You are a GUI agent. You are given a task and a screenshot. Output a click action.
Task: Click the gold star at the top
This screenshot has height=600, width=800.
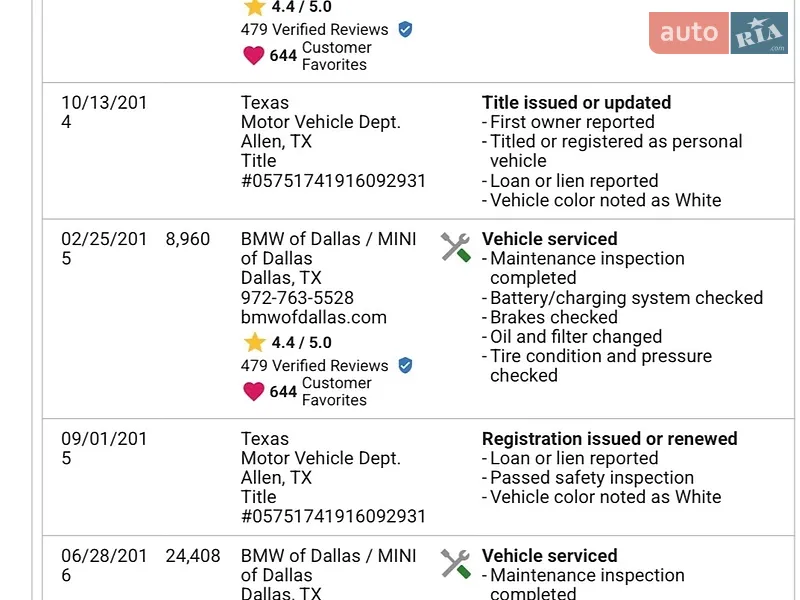click(x=254, y=7)
